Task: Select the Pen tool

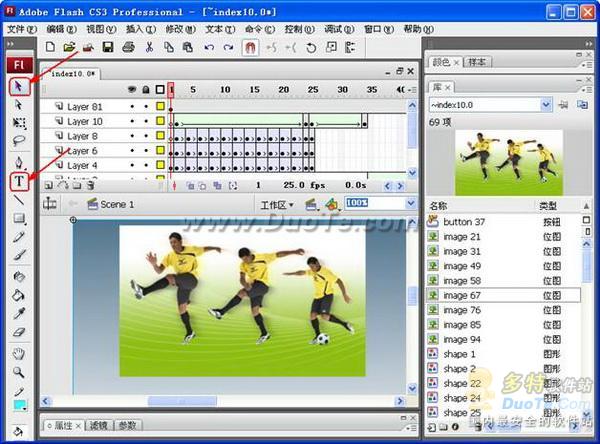Action: [x=19, y=162]
